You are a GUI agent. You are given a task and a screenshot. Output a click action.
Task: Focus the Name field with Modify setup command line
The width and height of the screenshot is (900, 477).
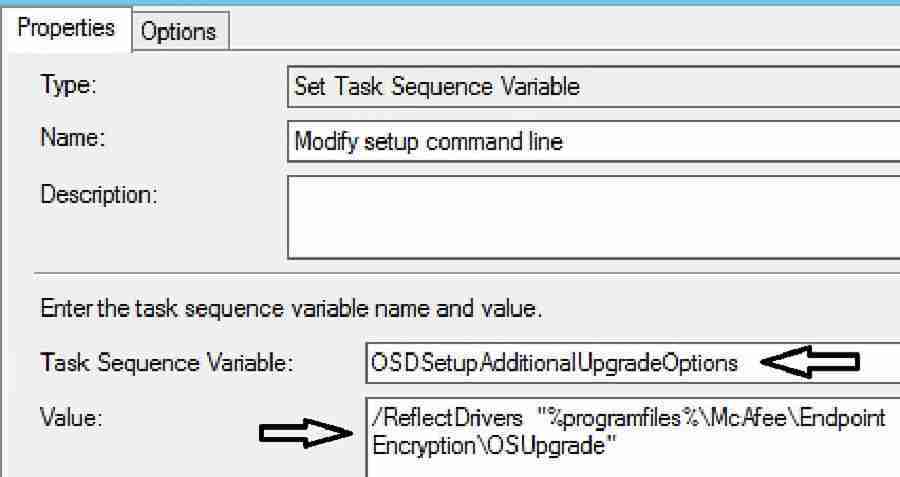pyautogui.click(x=592, y=141)
